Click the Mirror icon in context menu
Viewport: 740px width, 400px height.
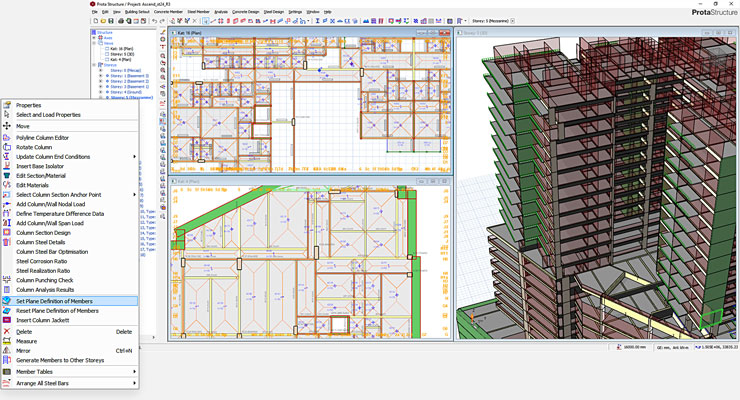[7, 350]
